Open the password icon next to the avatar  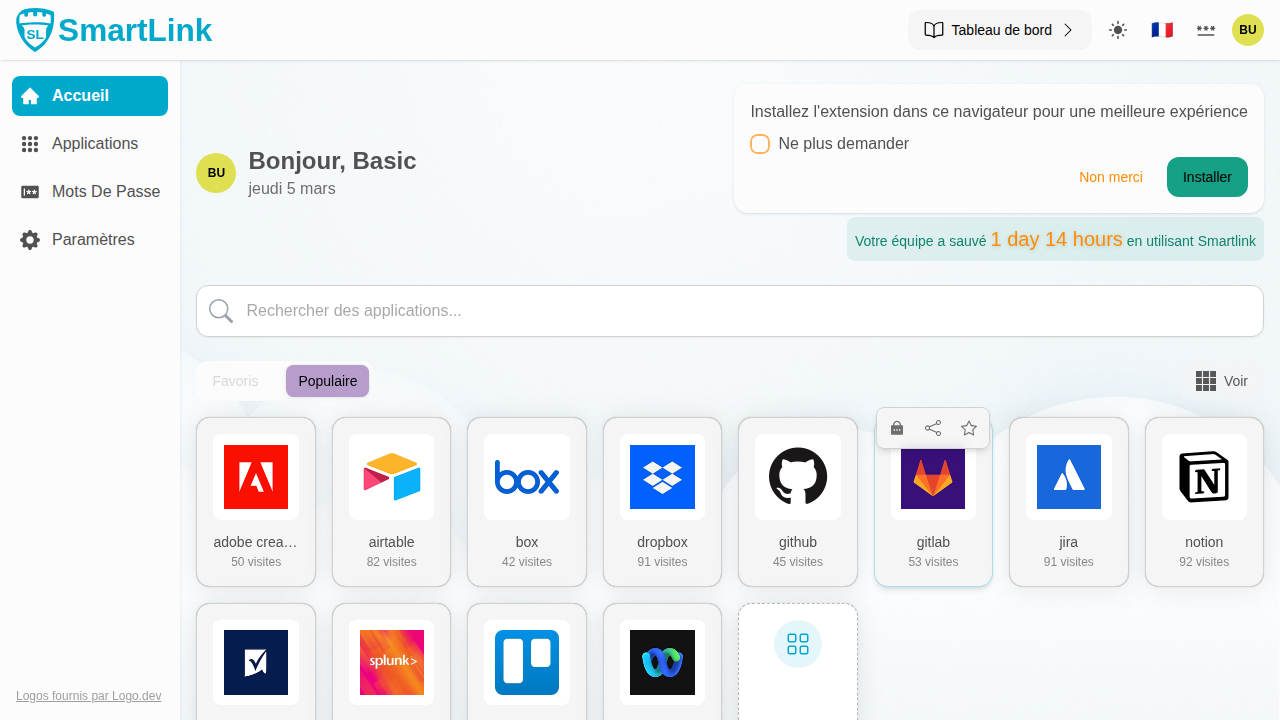click(1205, 30)
